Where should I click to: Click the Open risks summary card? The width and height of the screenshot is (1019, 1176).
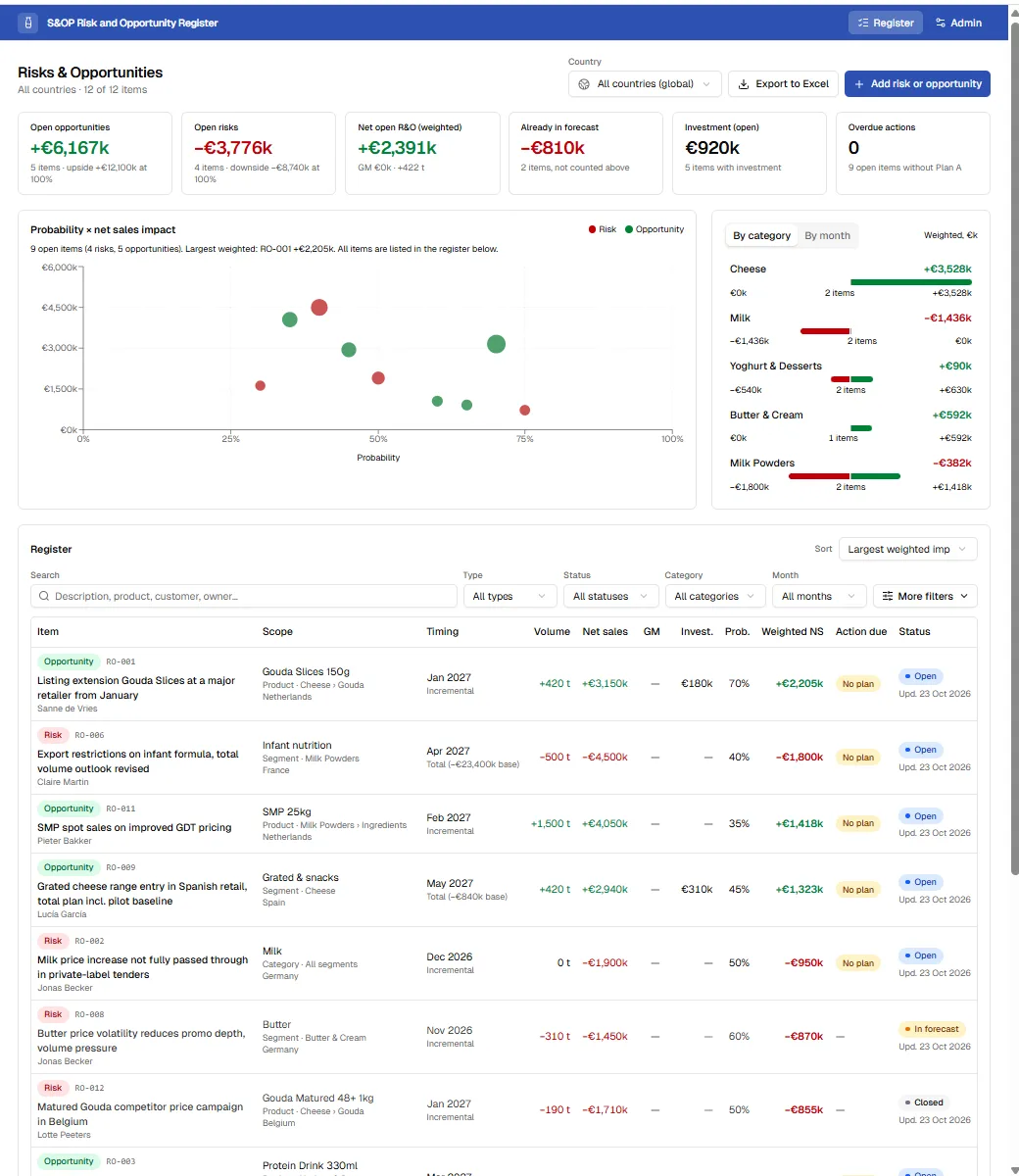click(x=259, y=154)
